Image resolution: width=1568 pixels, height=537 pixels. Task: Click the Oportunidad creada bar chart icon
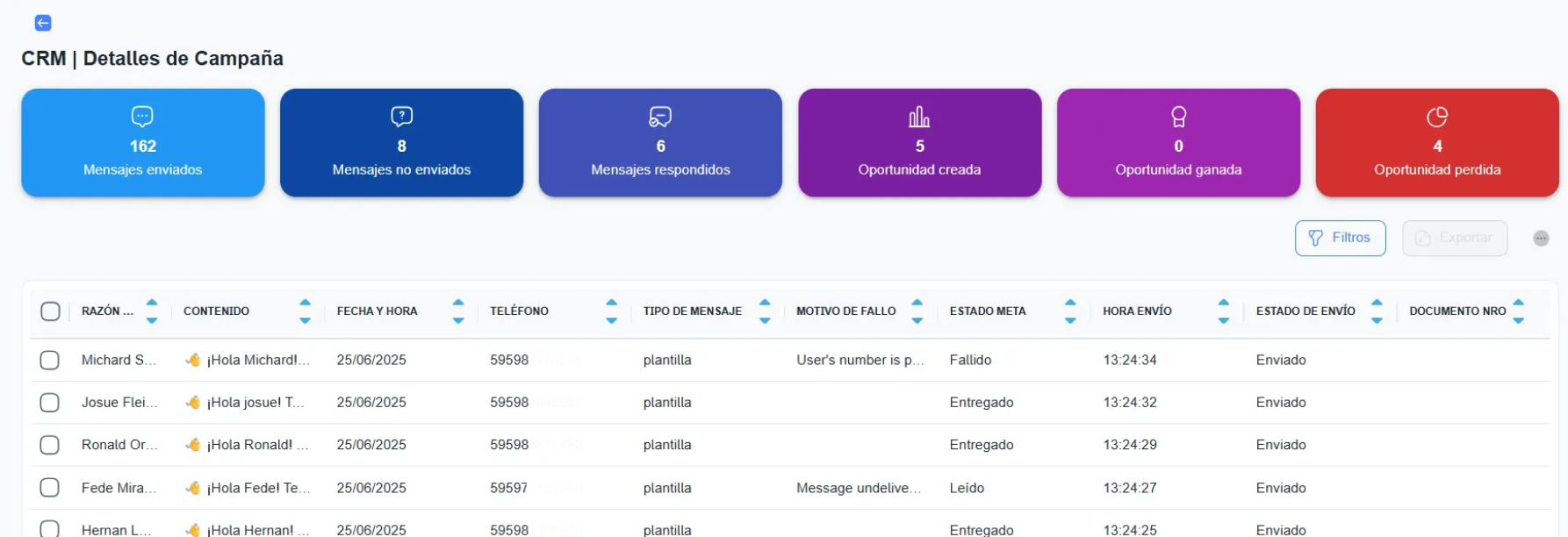tap(919, 117)
